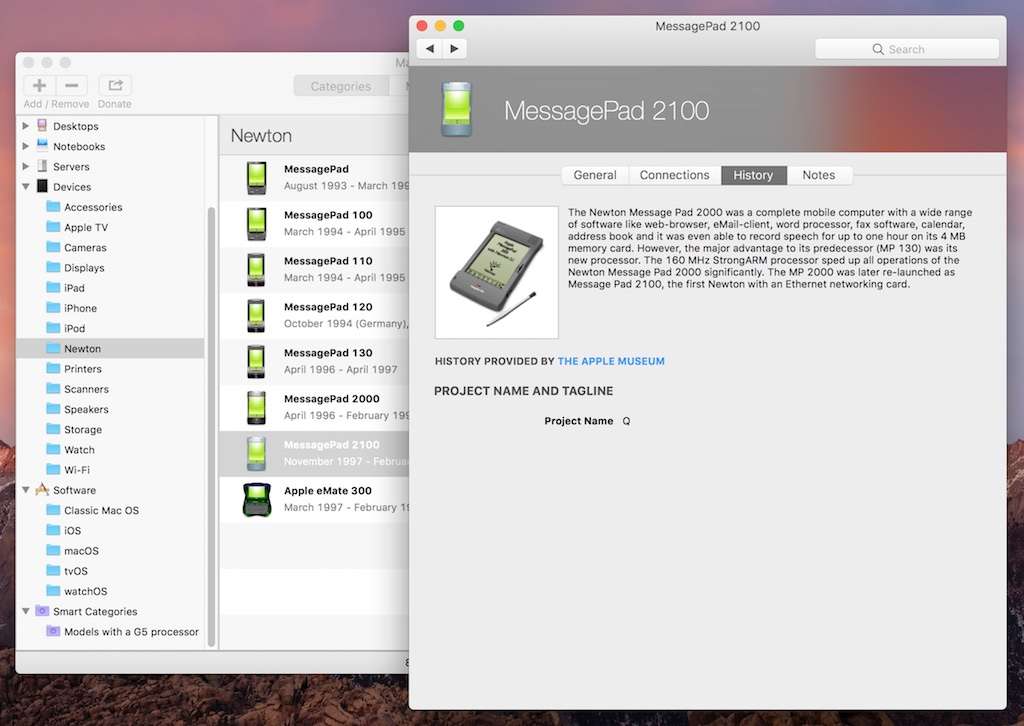
Task: Click the Printers folder icon
Action: tap(53, 368)
